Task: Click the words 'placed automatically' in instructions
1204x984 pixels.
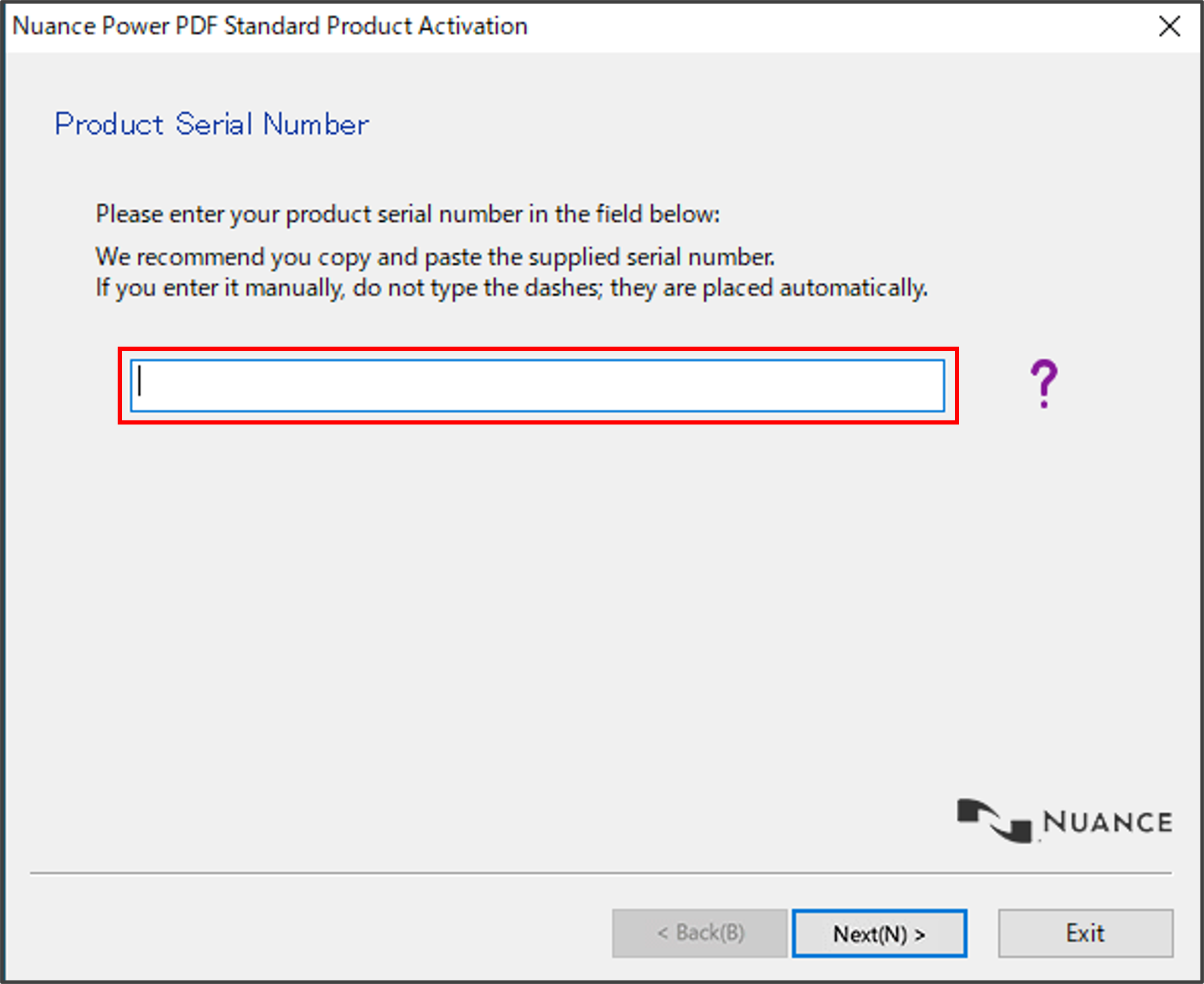Action: [814, 288]
